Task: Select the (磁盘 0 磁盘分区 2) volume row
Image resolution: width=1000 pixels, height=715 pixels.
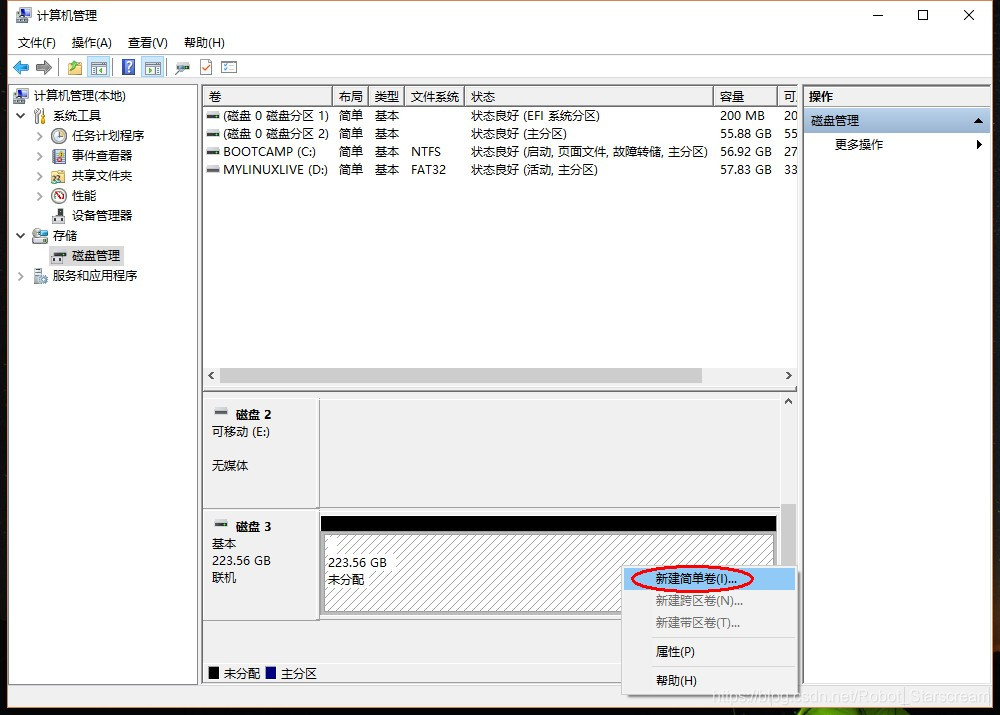Action: click(x=501, y=134)
